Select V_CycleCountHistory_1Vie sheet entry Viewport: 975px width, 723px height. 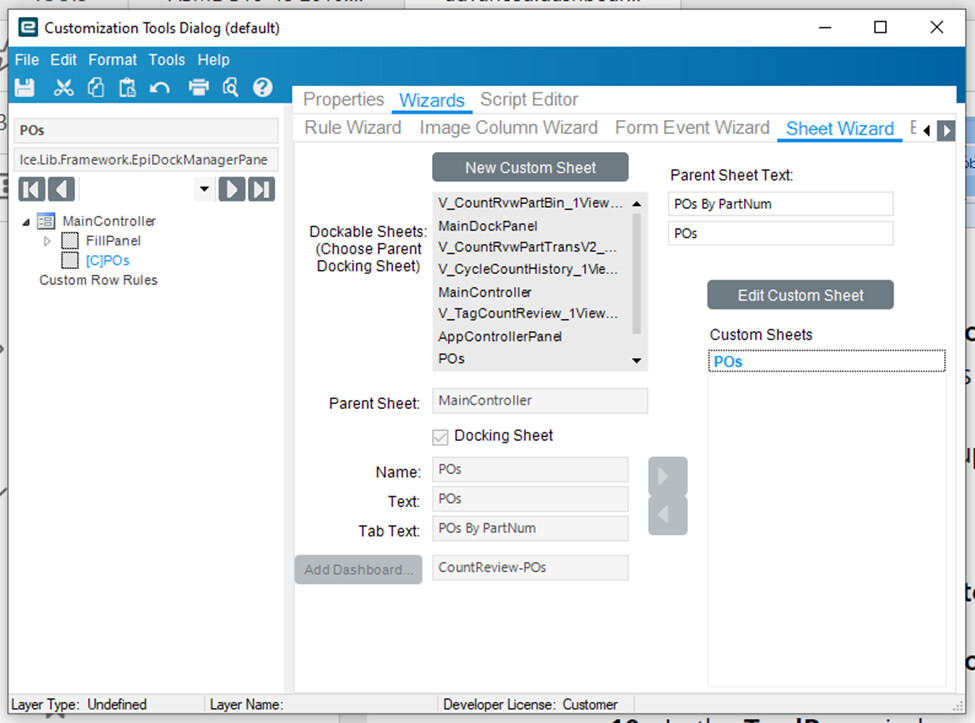click(528, 269)
